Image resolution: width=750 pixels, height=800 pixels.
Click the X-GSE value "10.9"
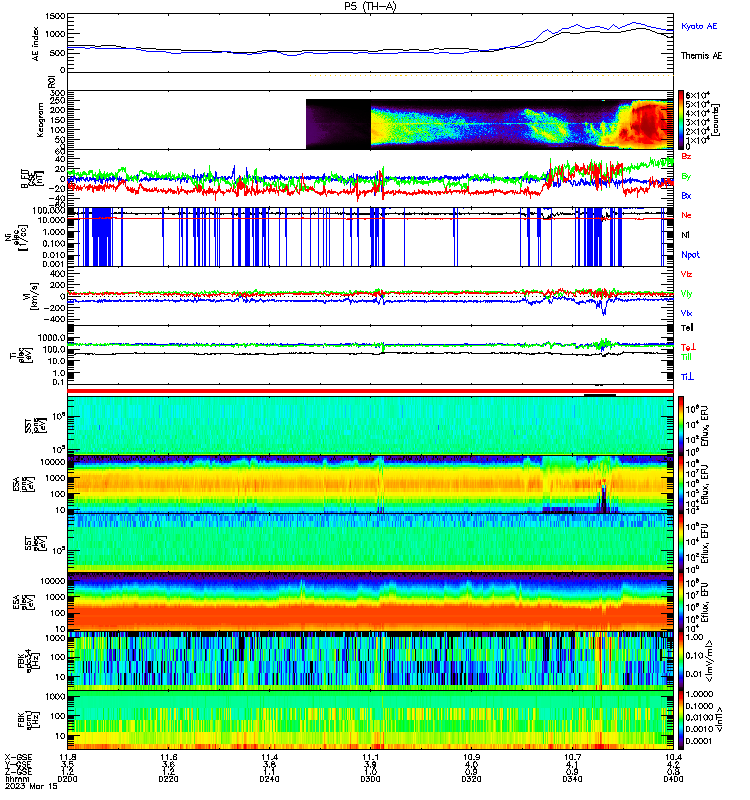[471, 757]
